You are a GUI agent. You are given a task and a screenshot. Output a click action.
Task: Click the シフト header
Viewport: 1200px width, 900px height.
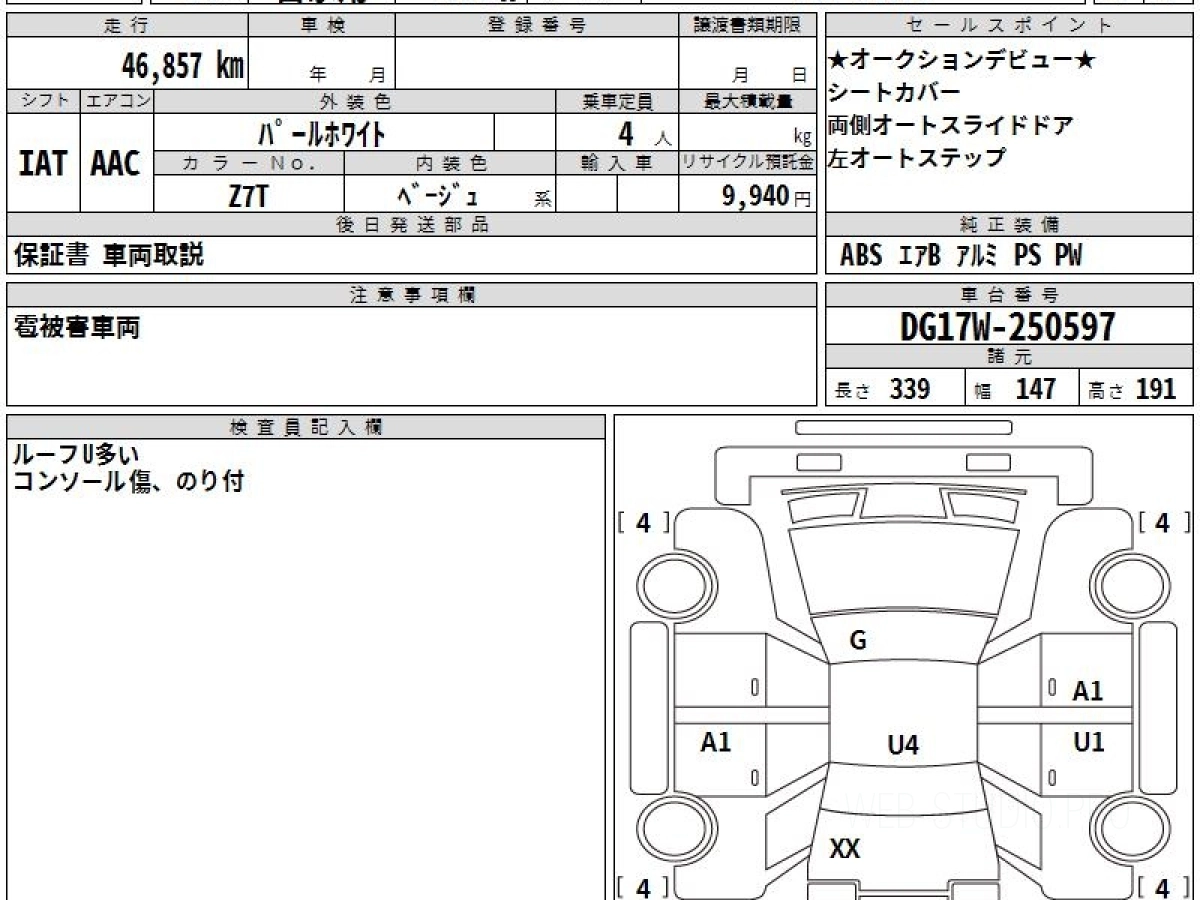point(44,101)
